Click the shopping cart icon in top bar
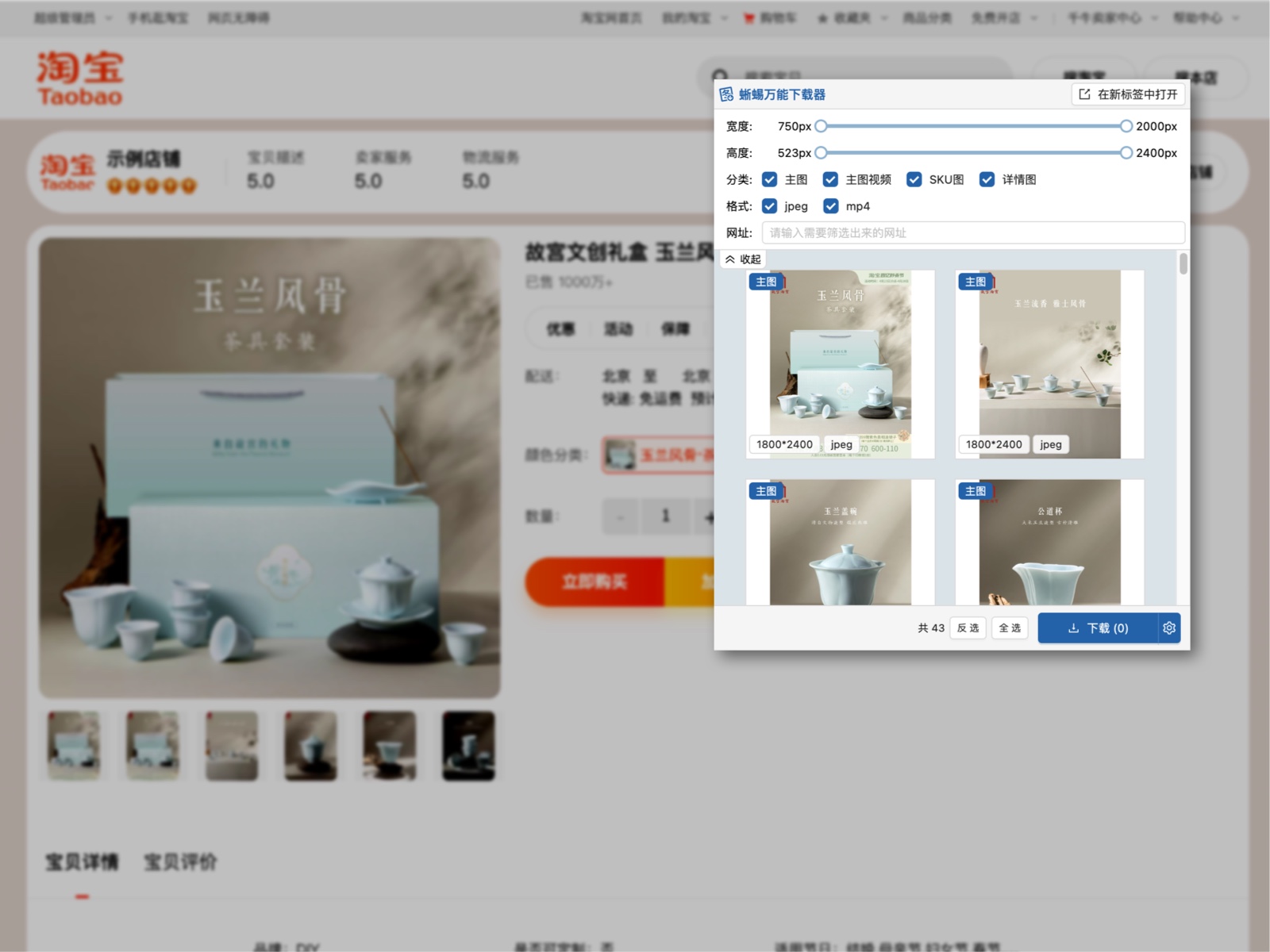 [x=749, y=17]
